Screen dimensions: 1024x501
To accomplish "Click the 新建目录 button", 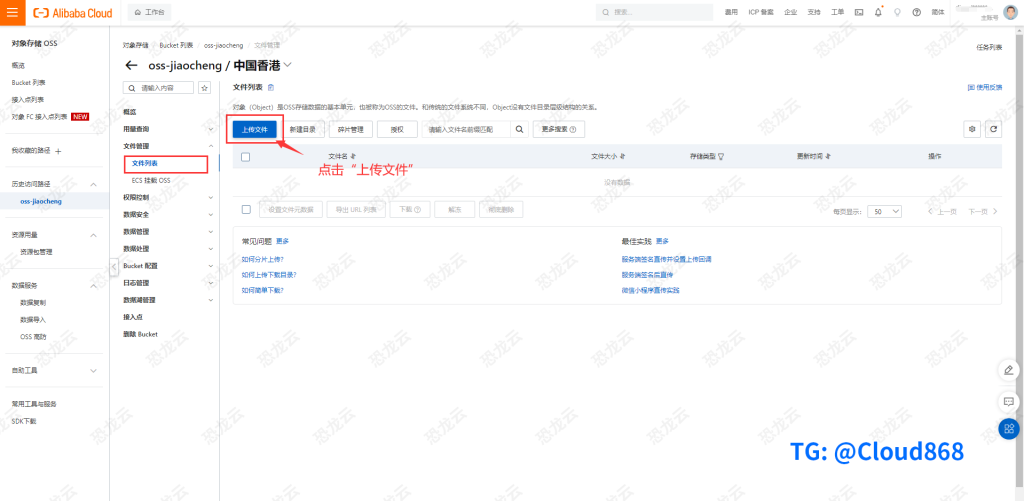I will click(x=302, y=129).
